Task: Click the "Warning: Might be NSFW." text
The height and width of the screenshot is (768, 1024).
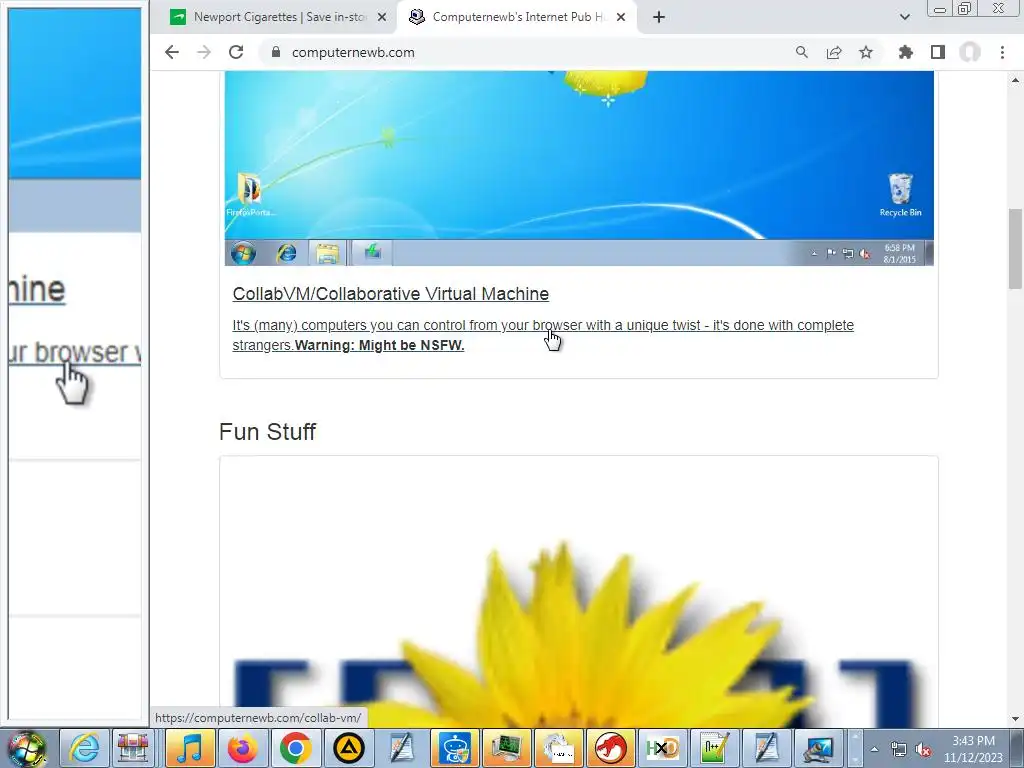Action: click(379, 345)
